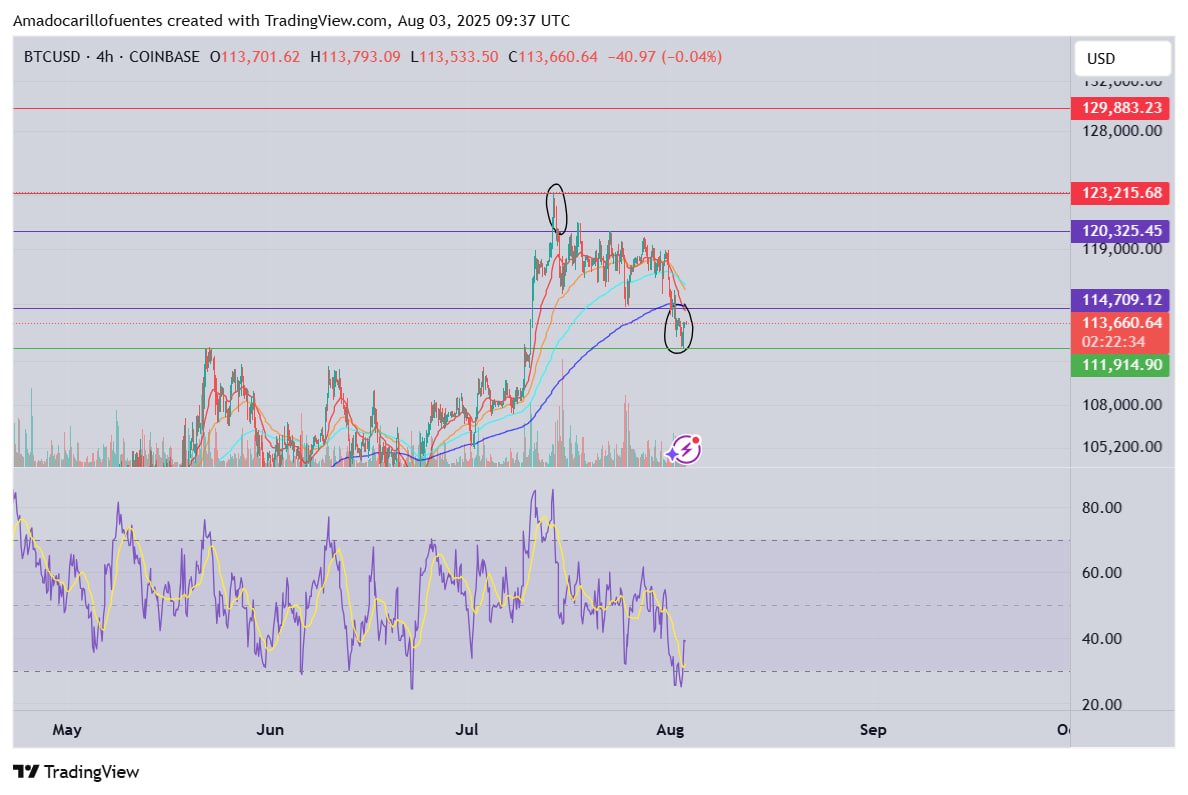Image resolution: width=1188 pixels, height=795 pixels.
Task: Click the red 129,883.23 resistance price label
Action: [1120, 108]
